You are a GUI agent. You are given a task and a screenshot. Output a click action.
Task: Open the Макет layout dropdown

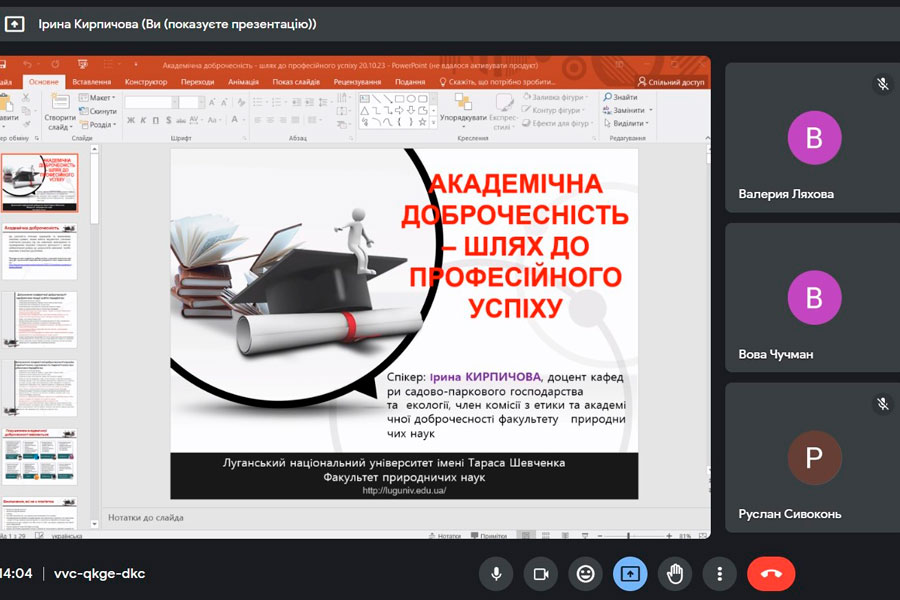(100, 98)
